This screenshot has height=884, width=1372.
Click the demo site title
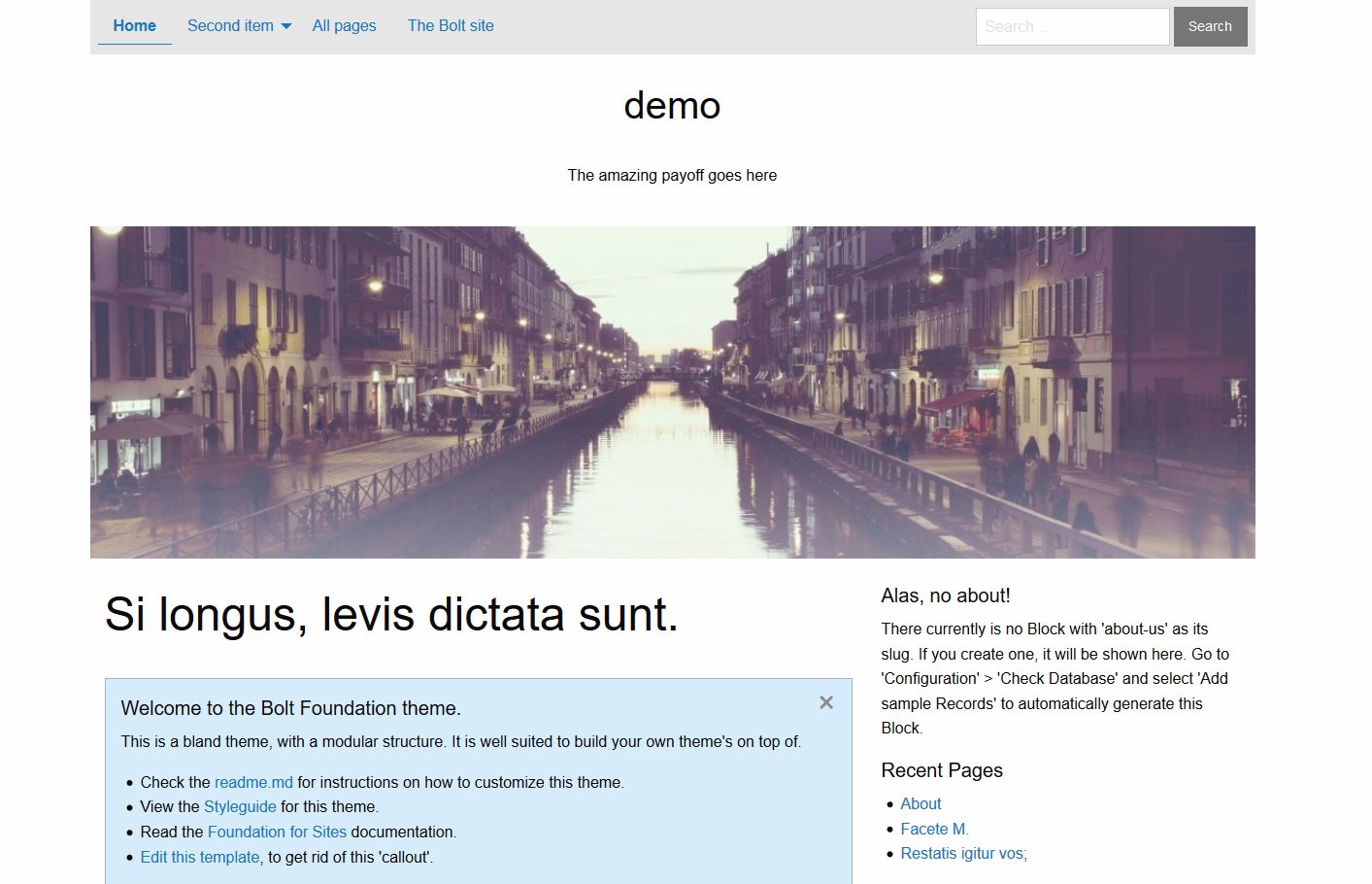(x=672, y=105)
